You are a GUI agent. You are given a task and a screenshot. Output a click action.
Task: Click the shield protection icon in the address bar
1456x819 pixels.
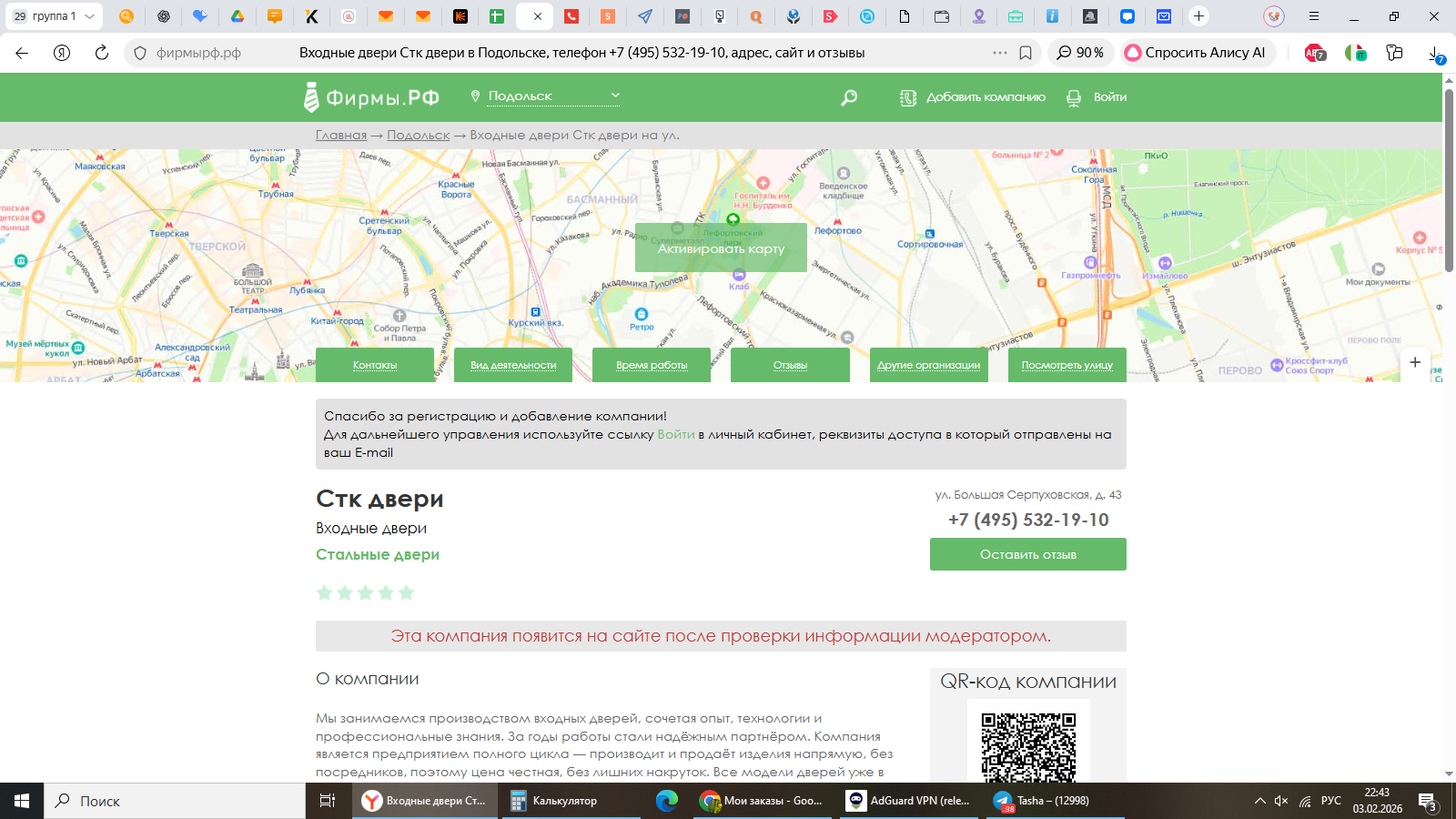[x=140, y=53]
